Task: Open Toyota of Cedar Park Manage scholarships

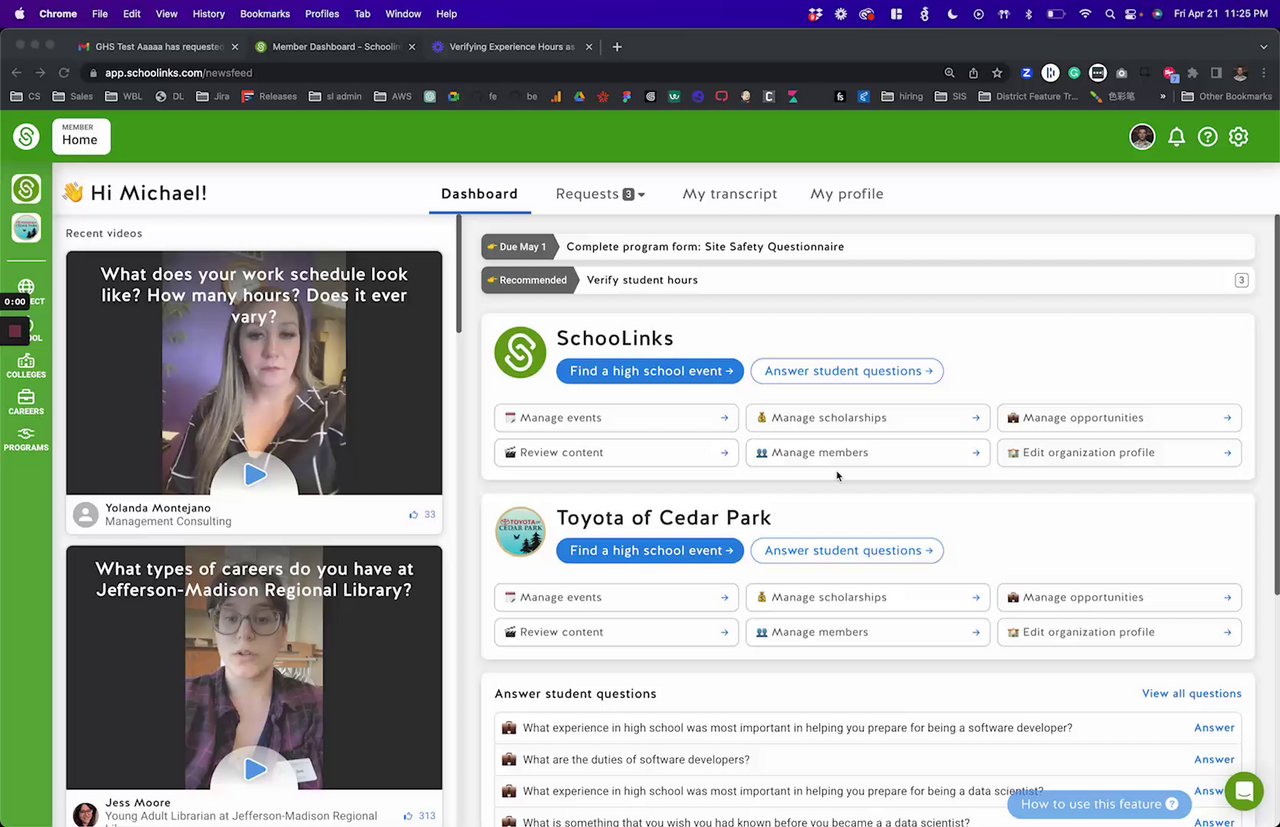Action: 868,597
